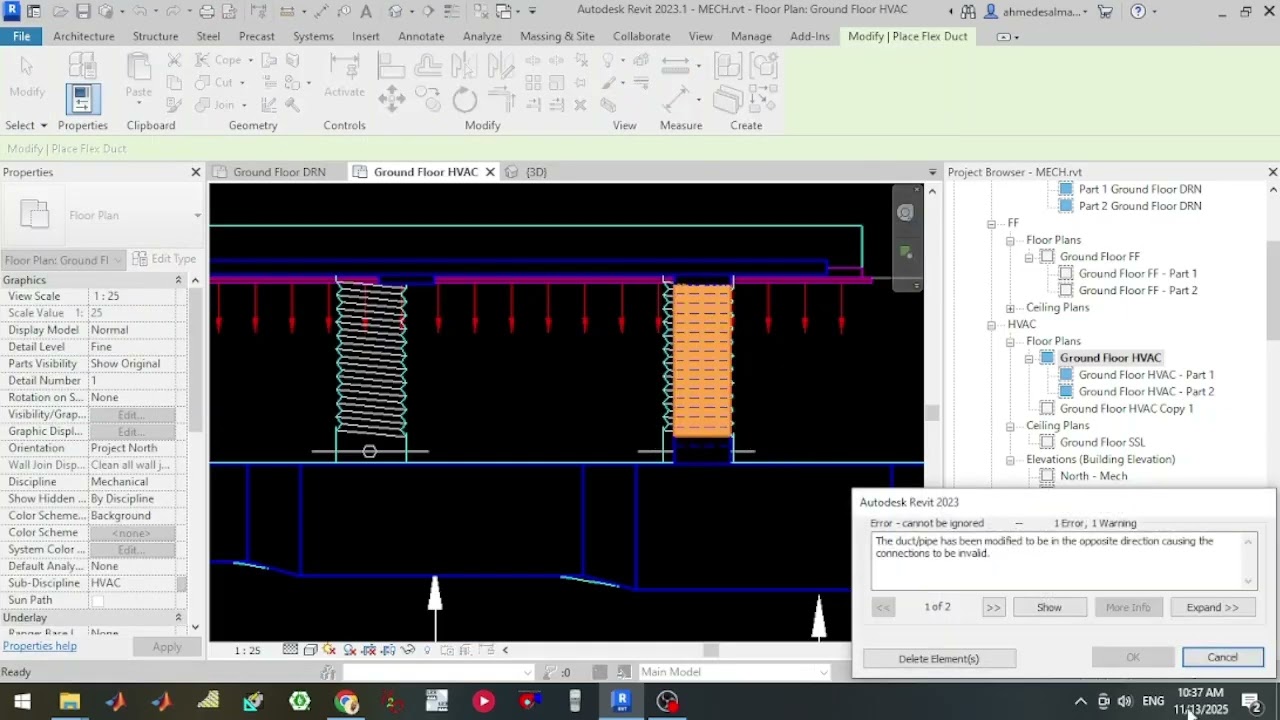
Task: Open Visual Style icon in view control bar
Action: pos(310,650)
